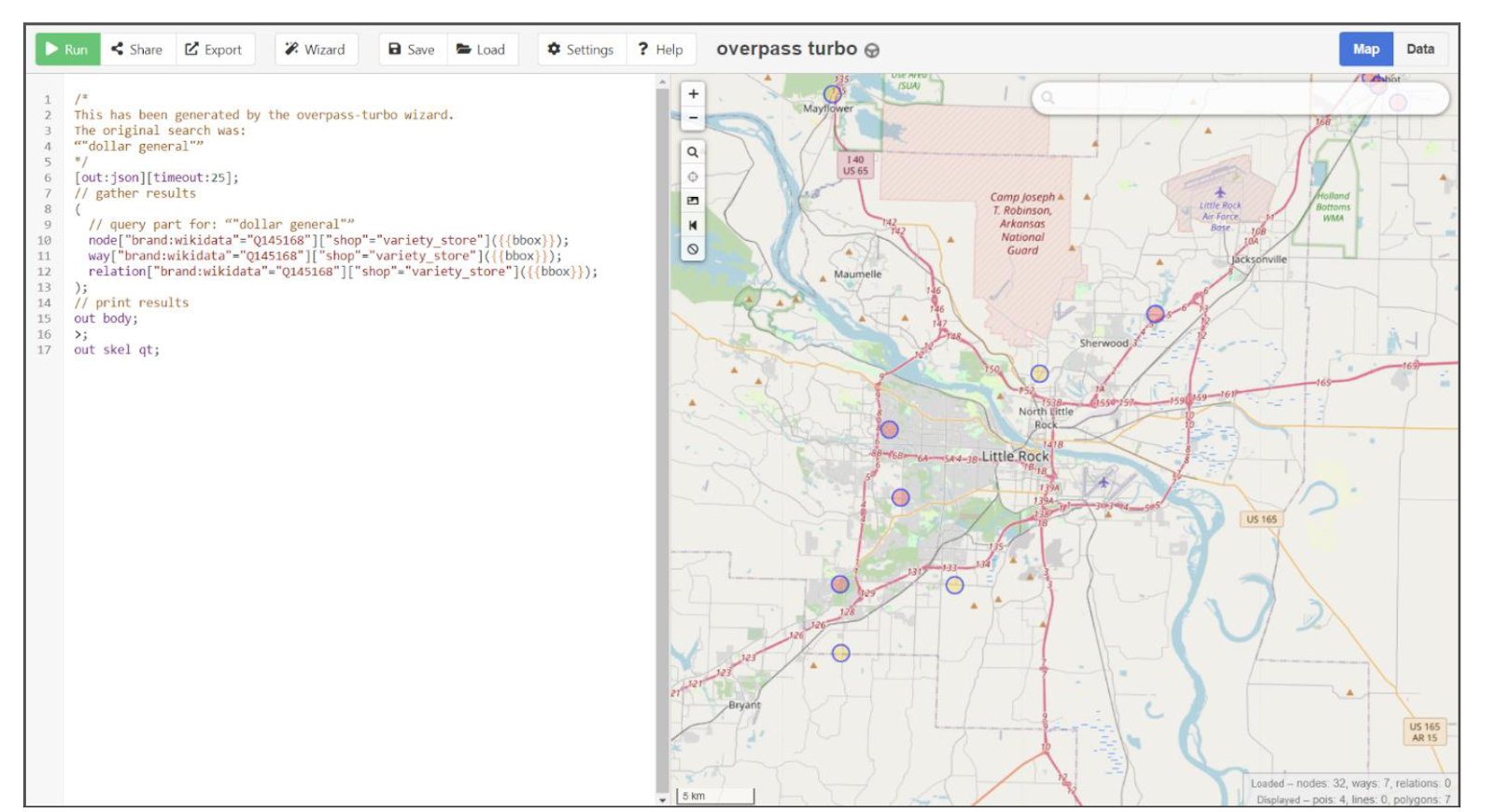The width and height of the screenshot is (1494, 812).
Task: Click the Maumelle map label
Action: [x=857, y=274]
